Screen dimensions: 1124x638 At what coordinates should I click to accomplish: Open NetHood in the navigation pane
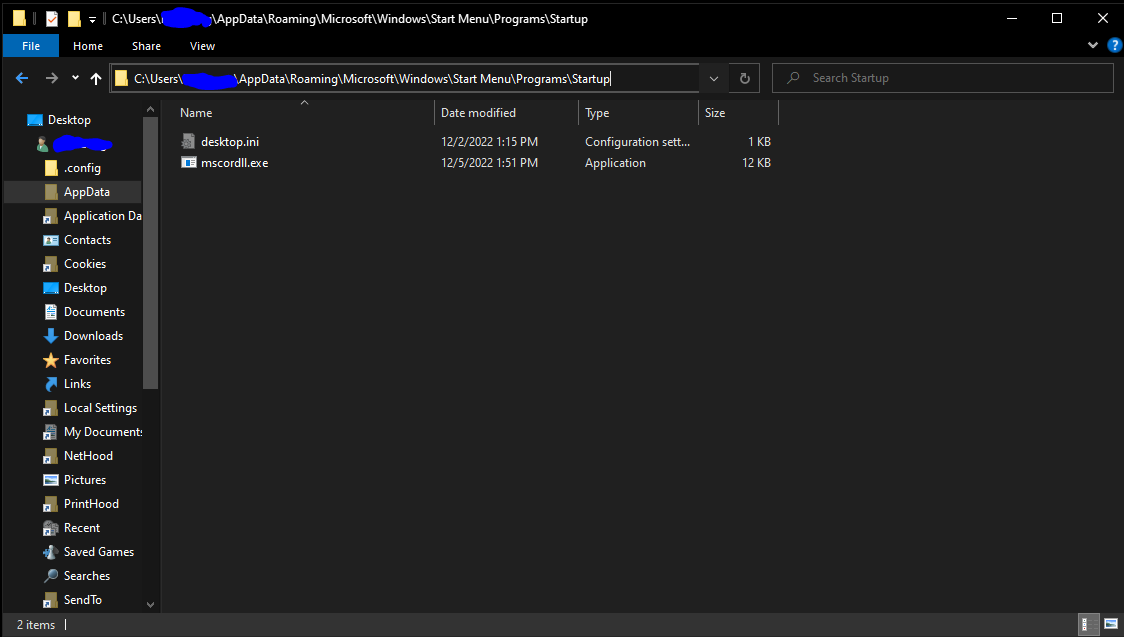click(x=87, y=456)
